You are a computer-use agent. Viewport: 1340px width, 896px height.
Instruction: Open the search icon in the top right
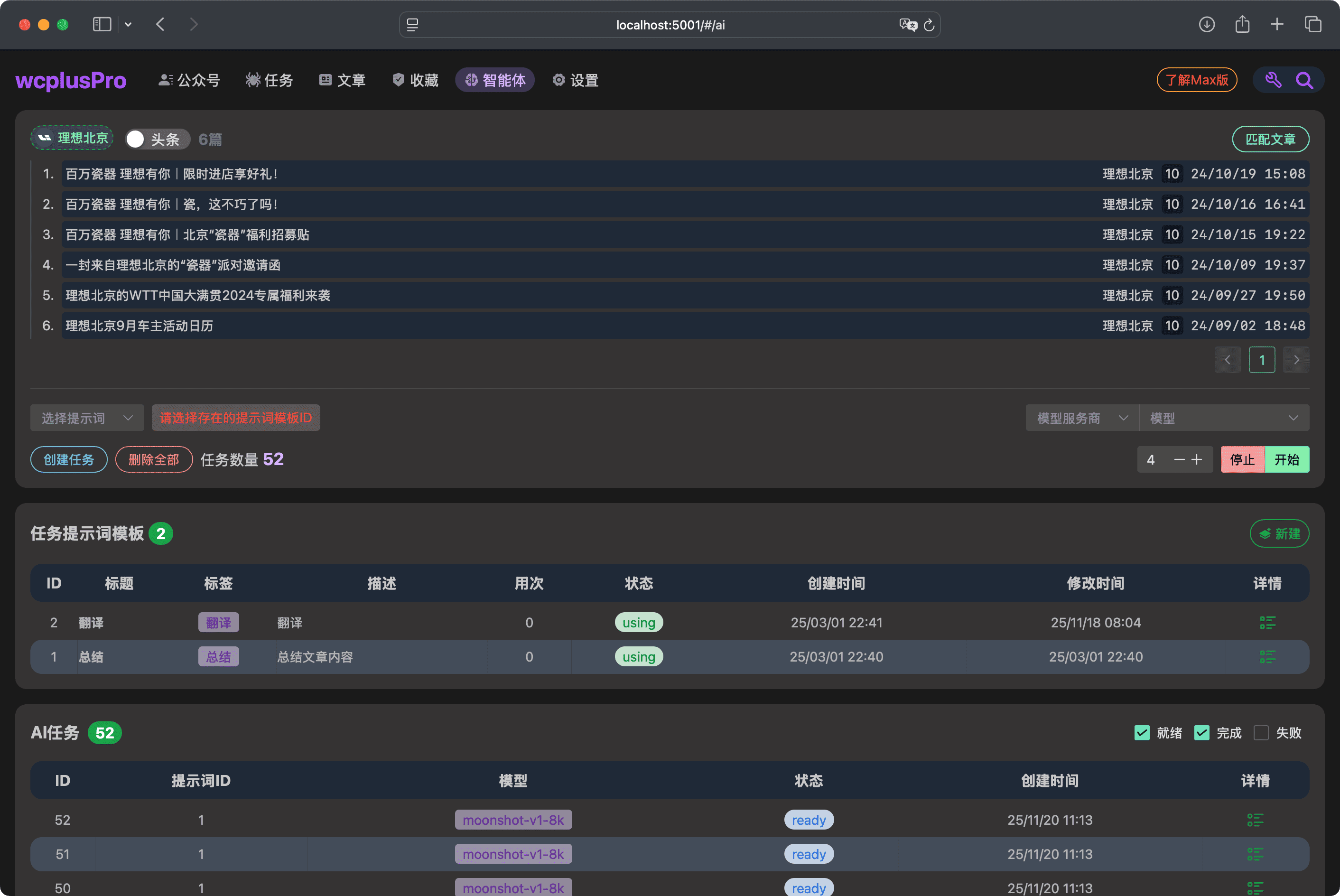1304,80
